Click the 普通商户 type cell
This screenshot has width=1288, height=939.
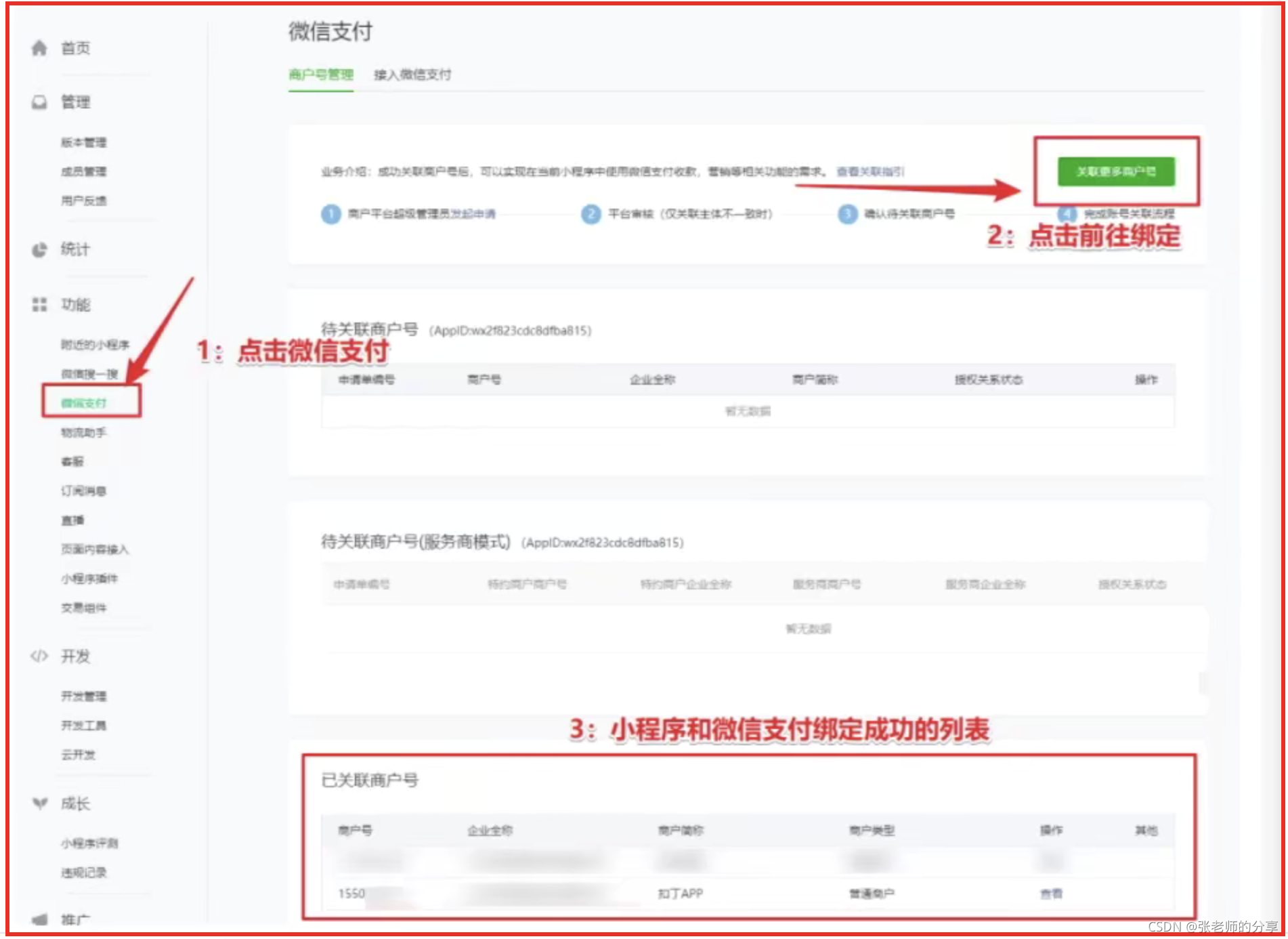pyautogui.click(x=872, y=894)
